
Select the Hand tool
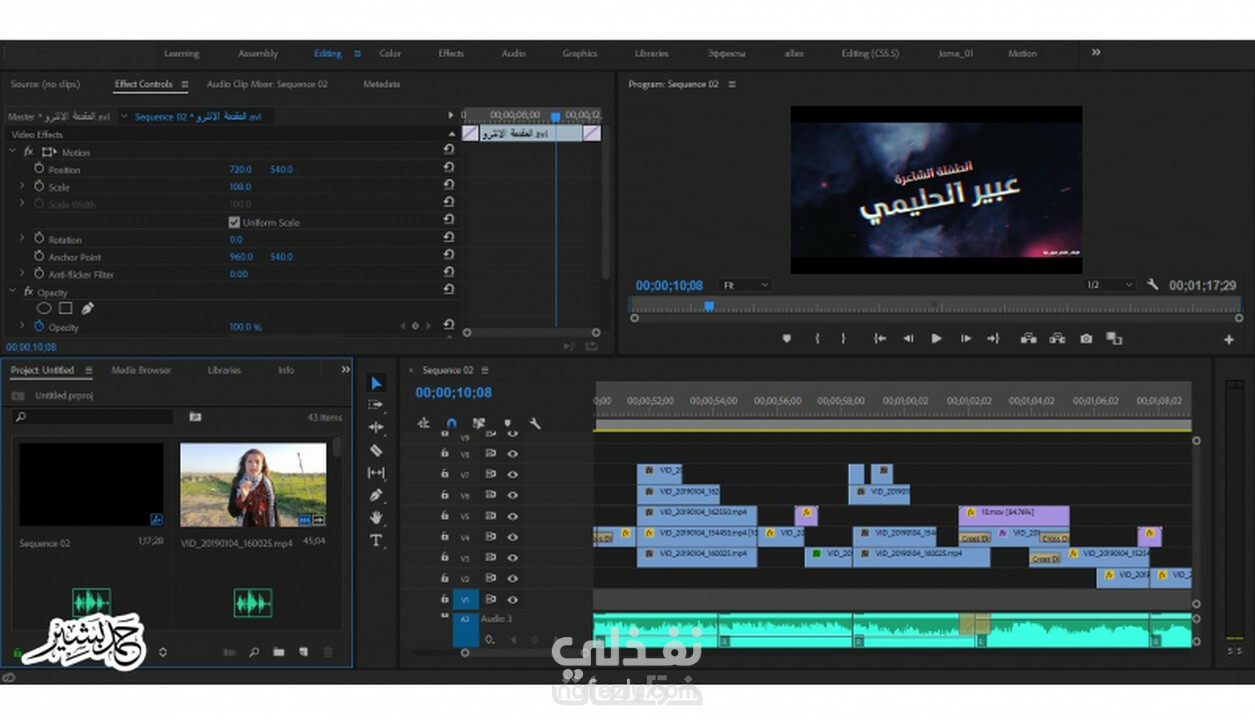(x=376, y=517)
